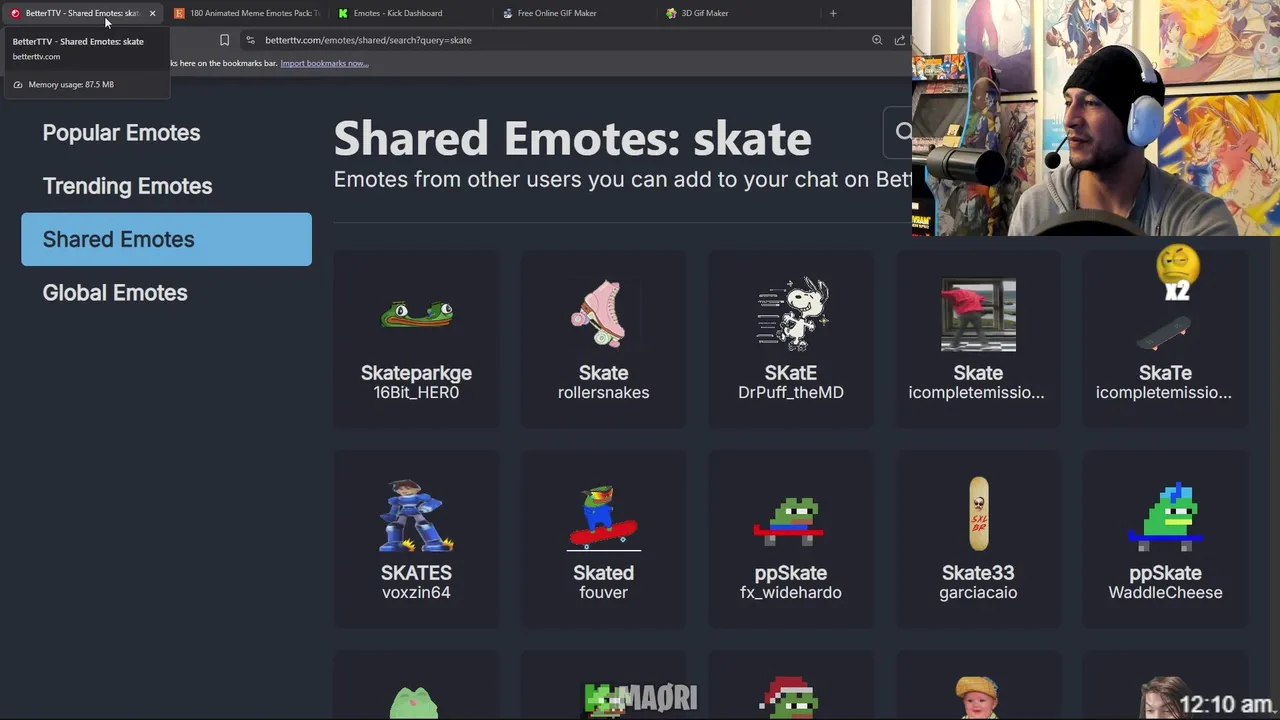Click the emote search magnifier icon
Image resolution: width=1280 pixels, height=720 pixels.
pyautogui.click(x=904, y=133)
